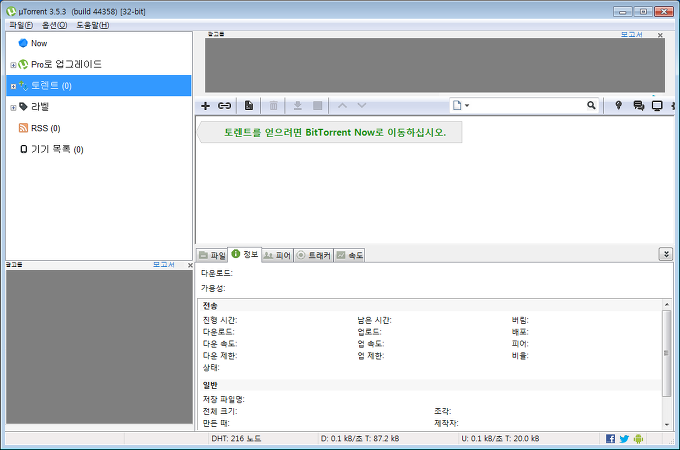Screen dimensions: 680x450
Task: Click the info pane scroll down arrow
Action: [x=666, y=425]
